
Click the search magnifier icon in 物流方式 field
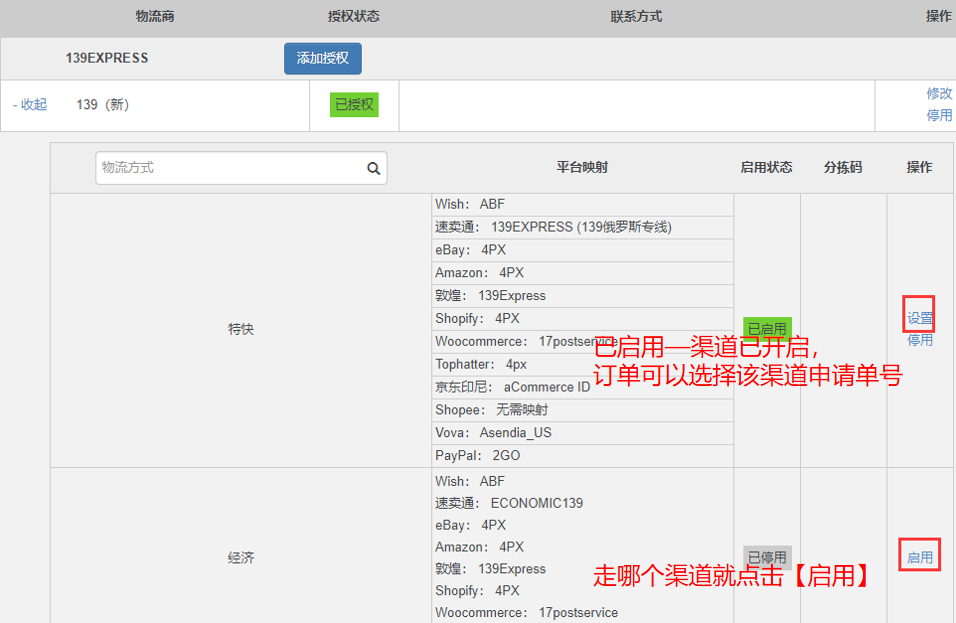coord(374,168)
